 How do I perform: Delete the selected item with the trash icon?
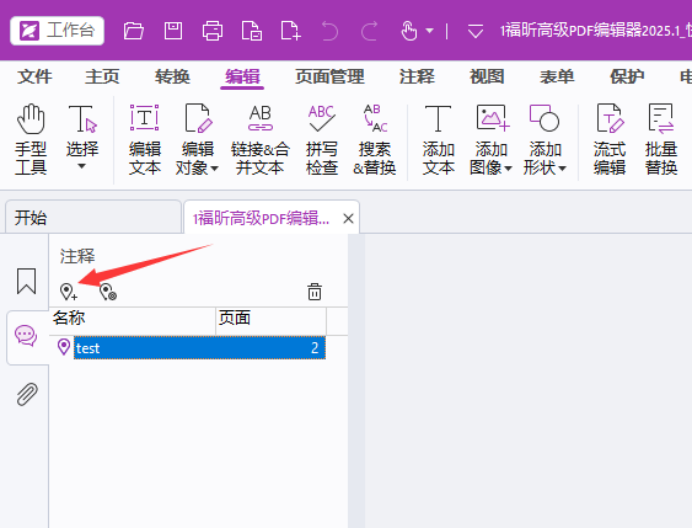314,292
